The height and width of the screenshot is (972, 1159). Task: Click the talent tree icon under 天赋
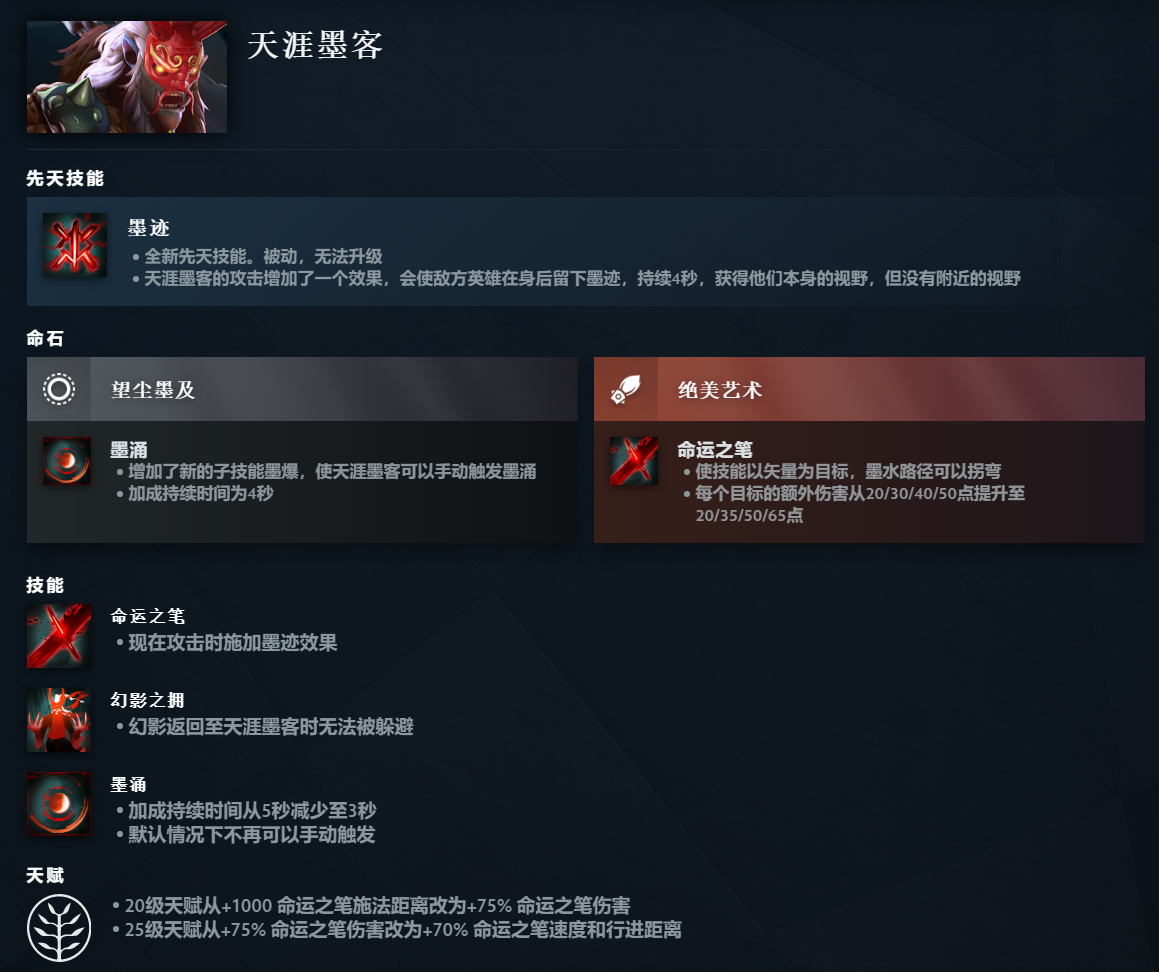tap(59, 928)
